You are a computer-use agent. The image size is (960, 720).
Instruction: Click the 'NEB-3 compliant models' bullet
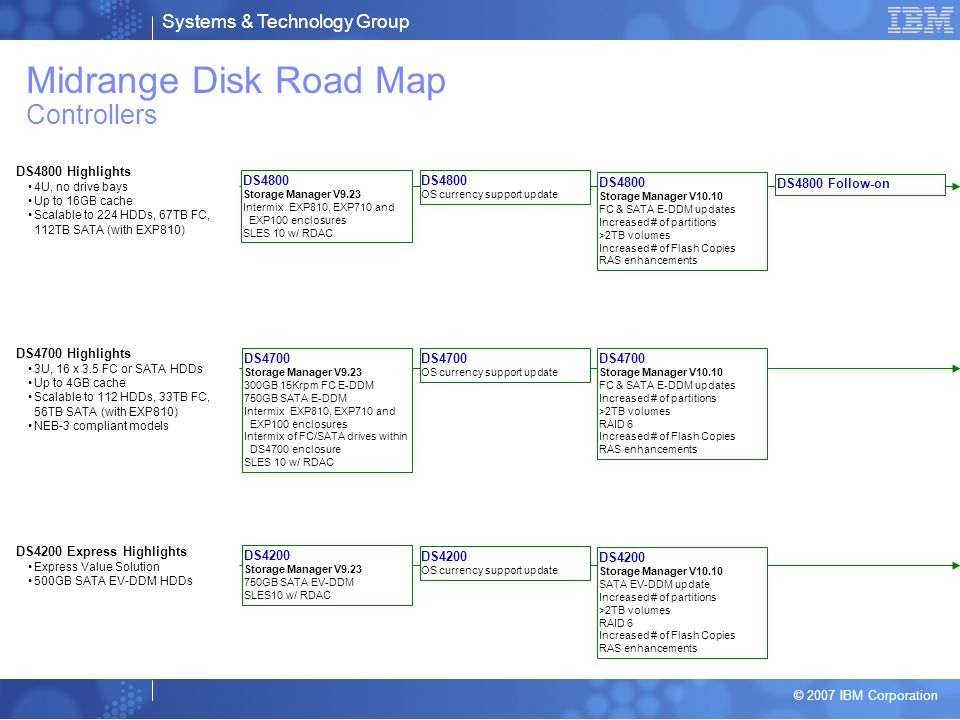(101, 426)
